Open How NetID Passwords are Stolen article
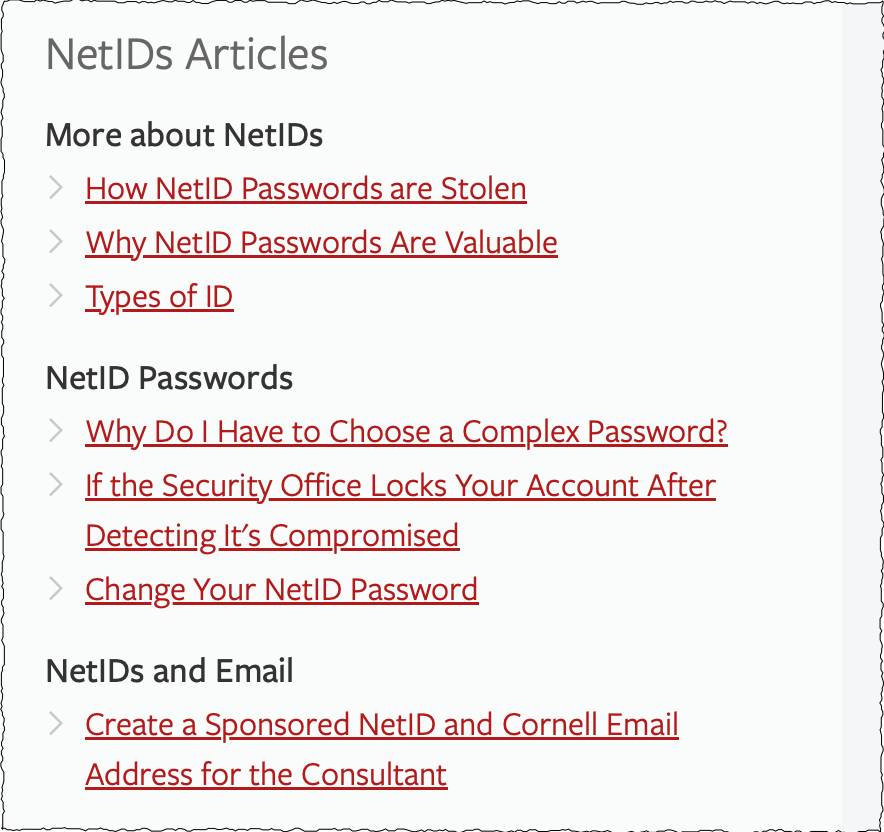884x832 pixels. tap(306, 189)
